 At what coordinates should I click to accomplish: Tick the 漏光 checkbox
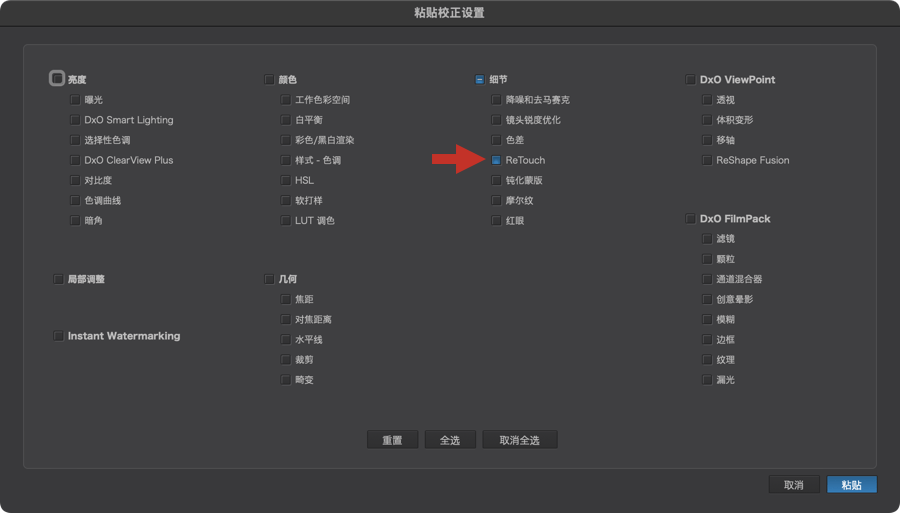tap(707, 380)
